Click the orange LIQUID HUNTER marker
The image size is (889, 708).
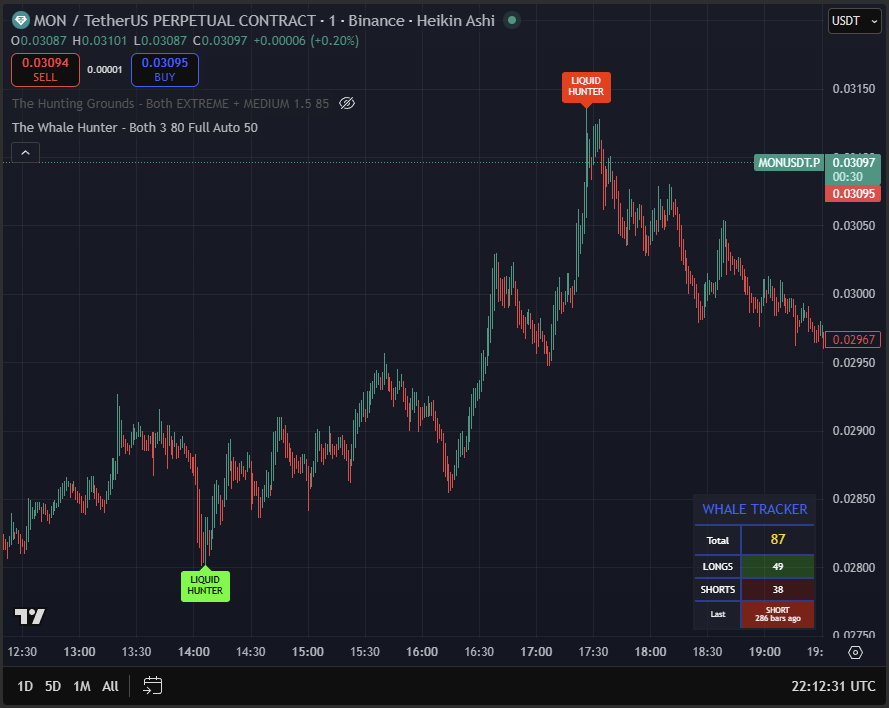point(586,88)
